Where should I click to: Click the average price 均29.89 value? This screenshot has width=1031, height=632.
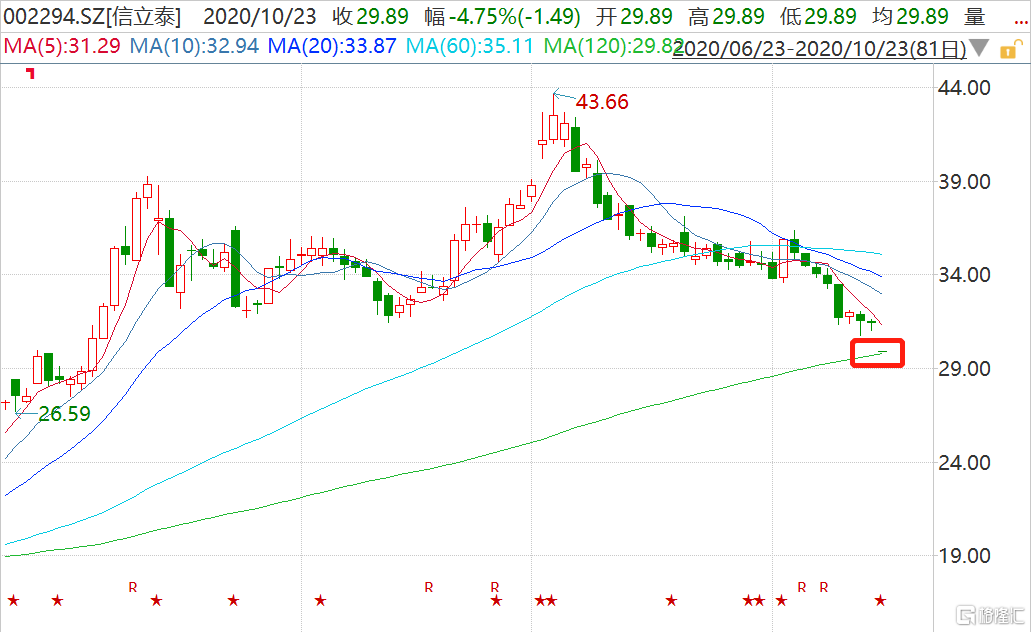[910, 16]
